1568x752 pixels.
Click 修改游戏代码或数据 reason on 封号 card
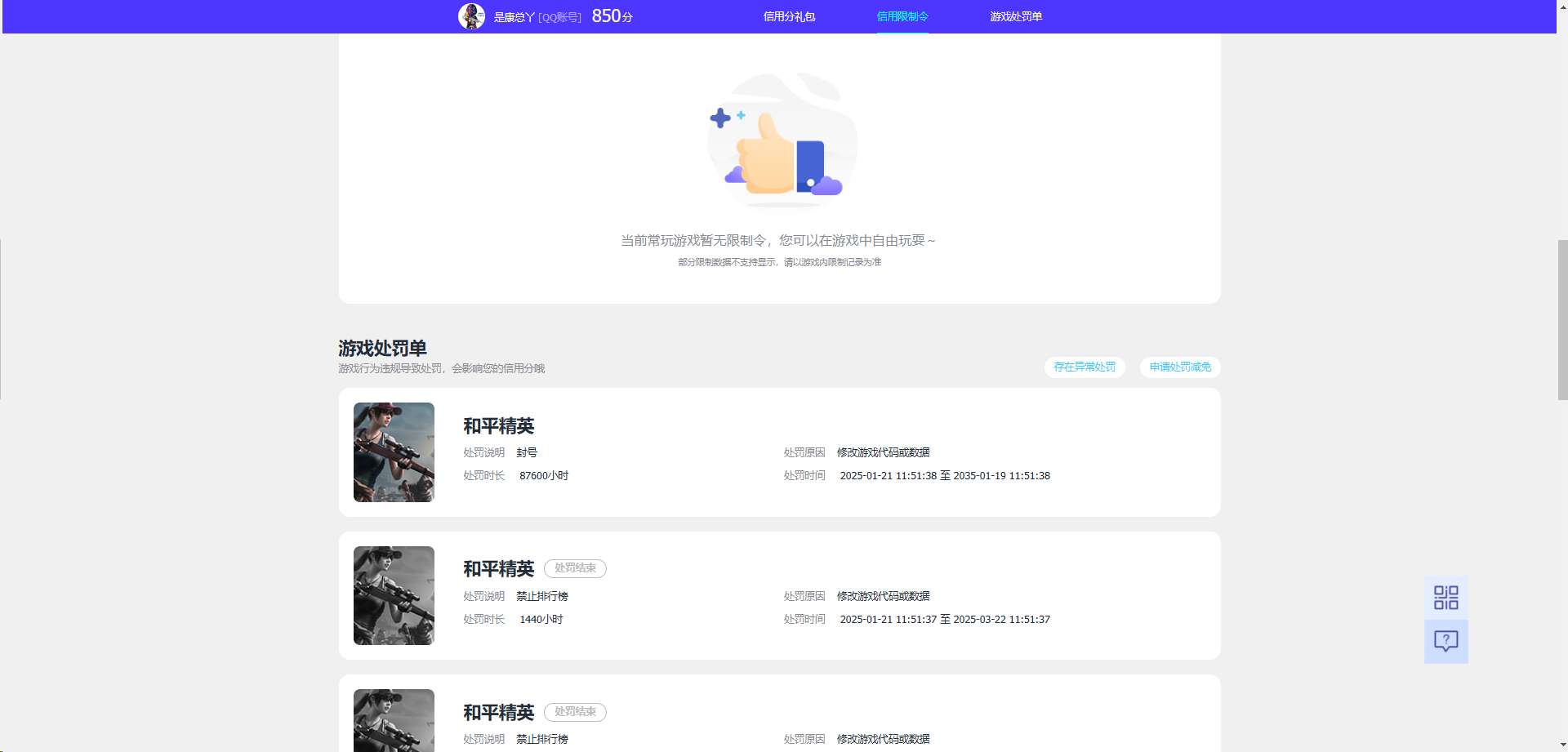(883, 452)
